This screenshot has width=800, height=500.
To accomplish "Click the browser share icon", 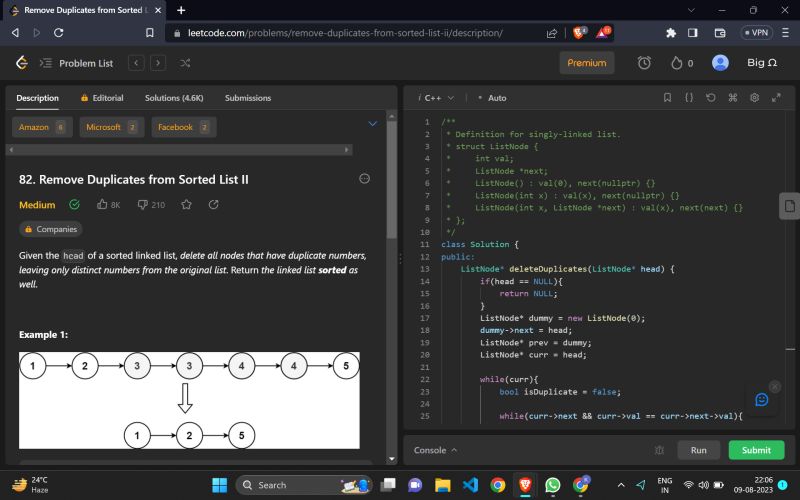I will (552, 33).
